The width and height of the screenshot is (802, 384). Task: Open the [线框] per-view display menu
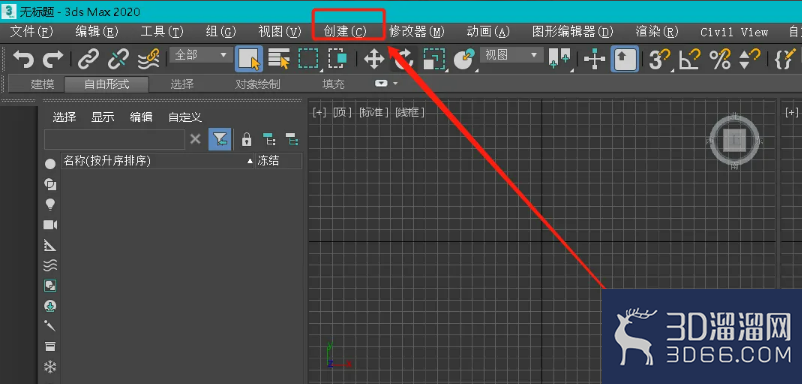[x=409, y=112]
